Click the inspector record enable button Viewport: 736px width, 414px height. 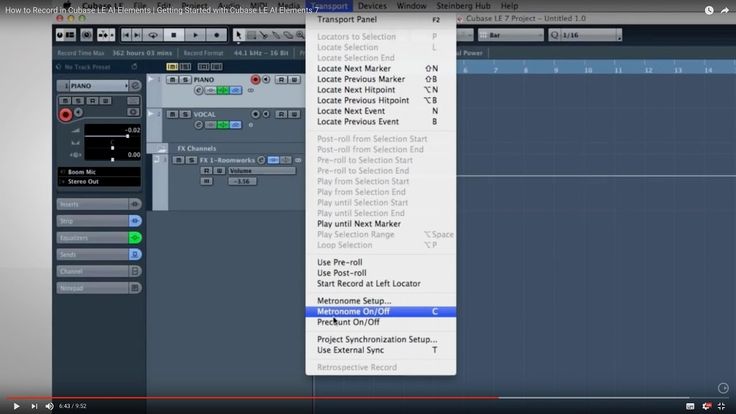(x=66, y=115)
